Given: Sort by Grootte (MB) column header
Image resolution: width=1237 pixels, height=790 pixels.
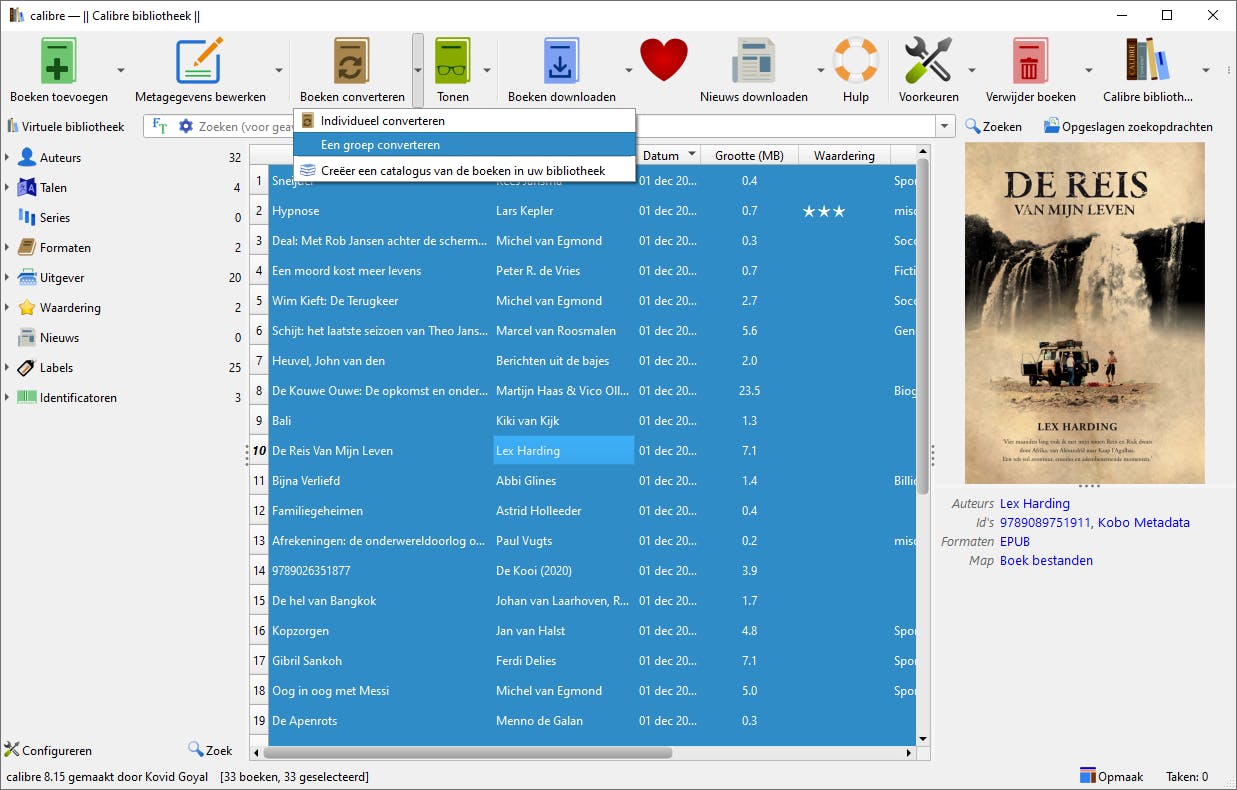Looking at the screenshot, I should [750, 155].
